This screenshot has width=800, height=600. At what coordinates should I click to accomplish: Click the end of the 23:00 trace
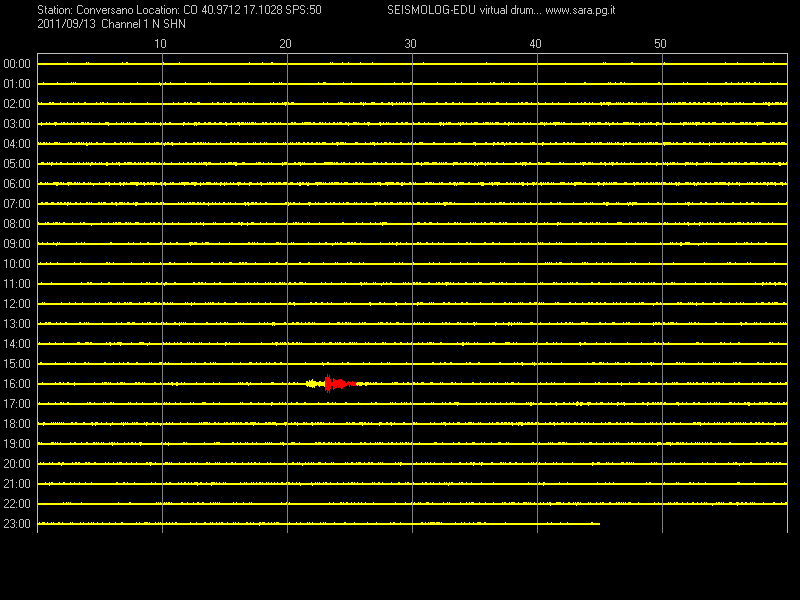599,523
